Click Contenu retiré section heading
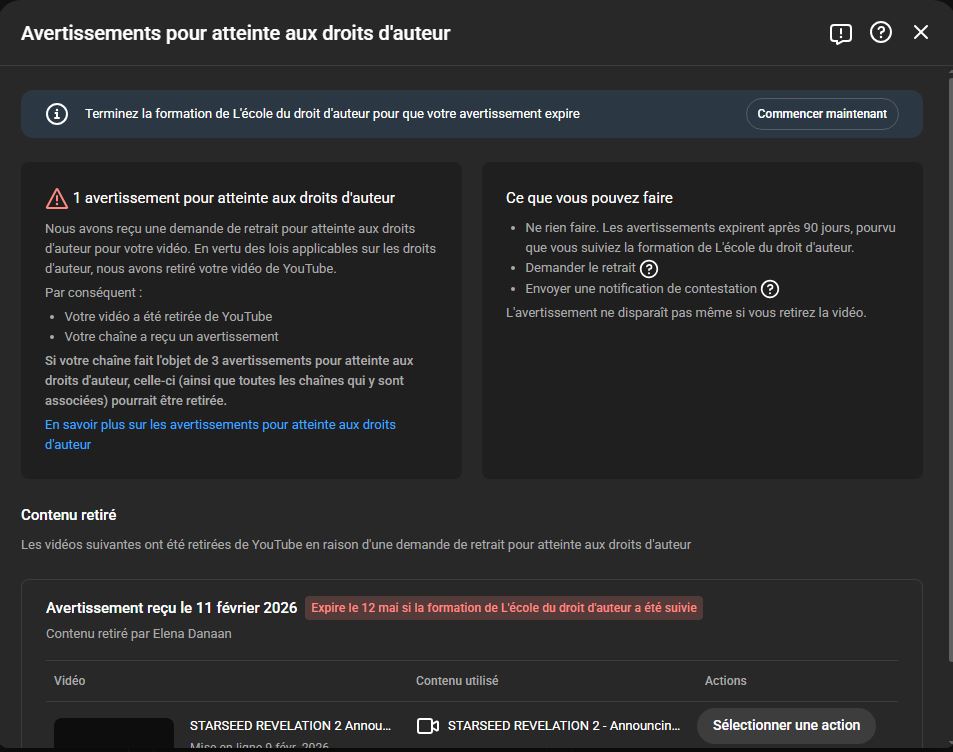 coord(69,515)
